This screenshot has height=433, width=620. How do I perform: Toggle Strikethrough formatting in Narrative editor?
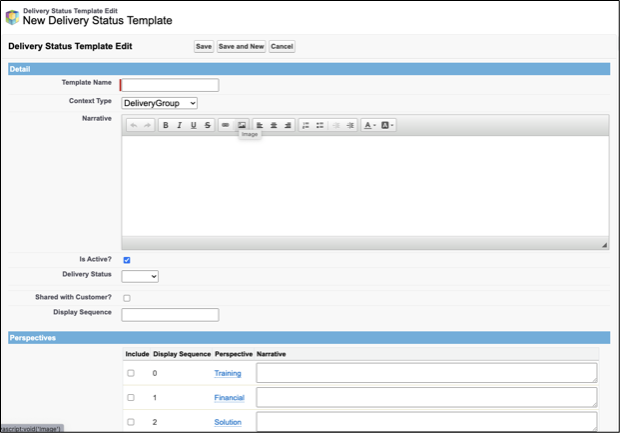tap(208, 125)
